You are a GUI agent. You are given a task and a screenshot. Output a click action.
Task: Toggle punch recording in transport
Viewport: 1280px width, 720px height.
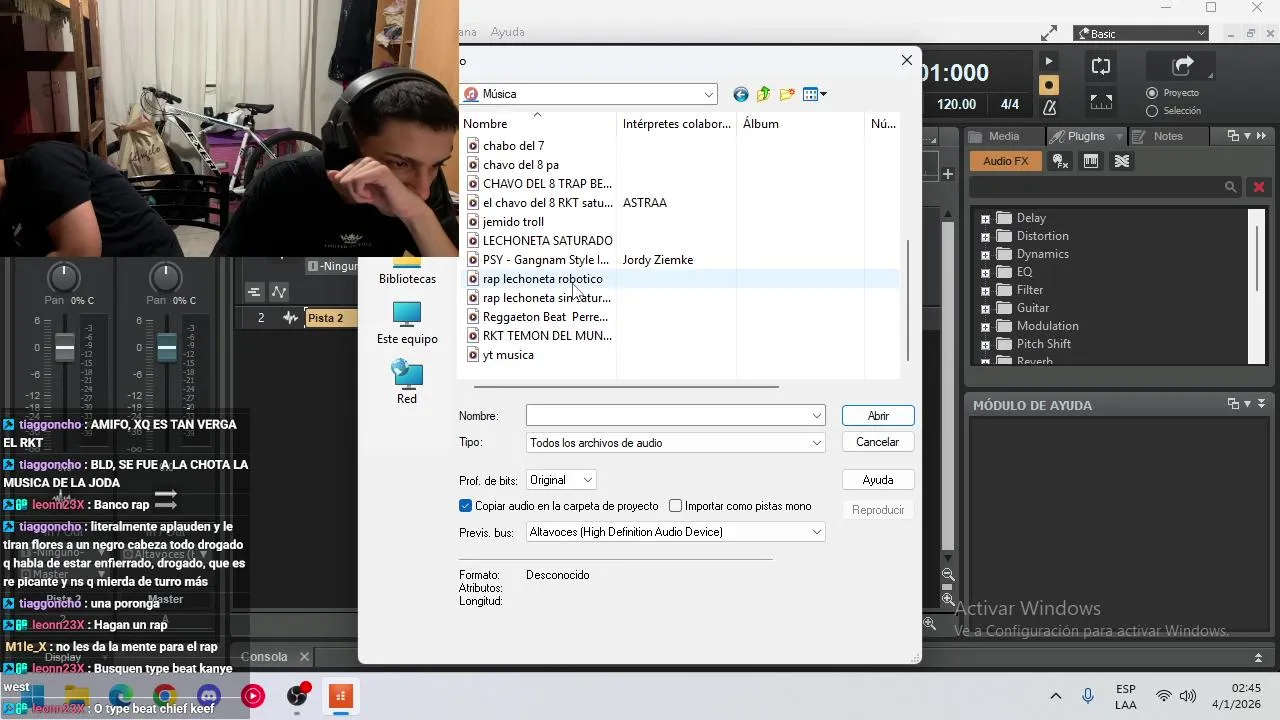(x=1101, y=102)
